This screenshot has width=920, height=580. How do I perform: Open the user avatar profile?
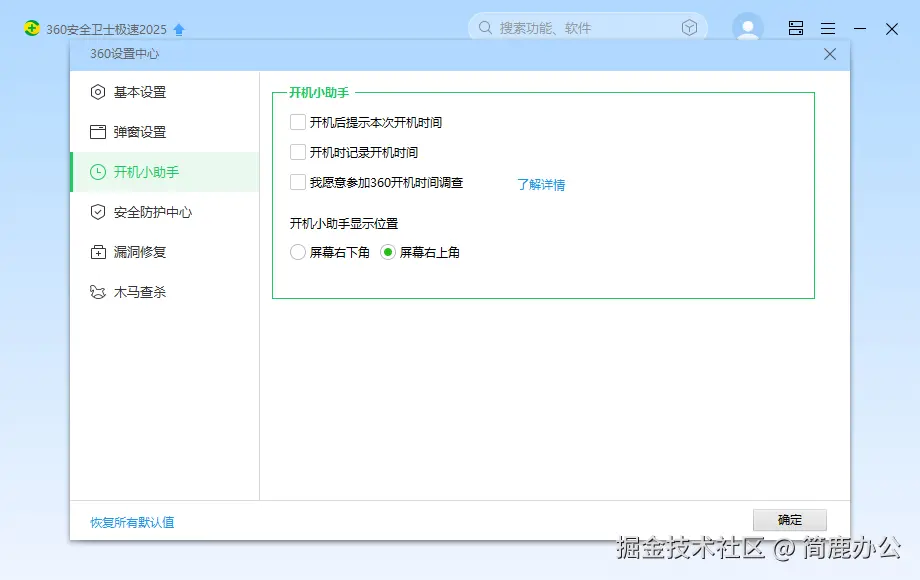pos(748,27)
